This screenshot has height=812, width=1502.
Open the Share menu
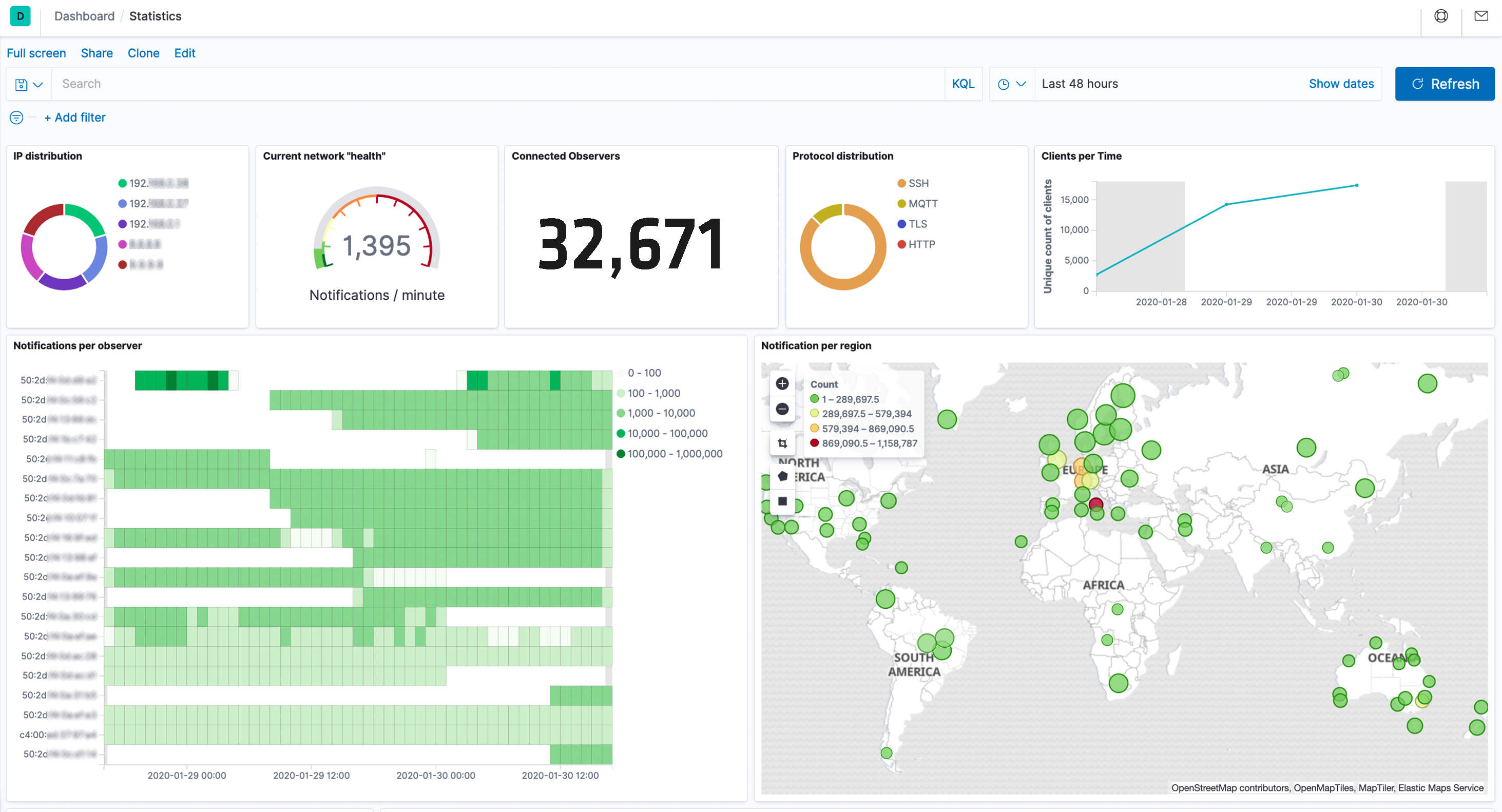point(97,53)
